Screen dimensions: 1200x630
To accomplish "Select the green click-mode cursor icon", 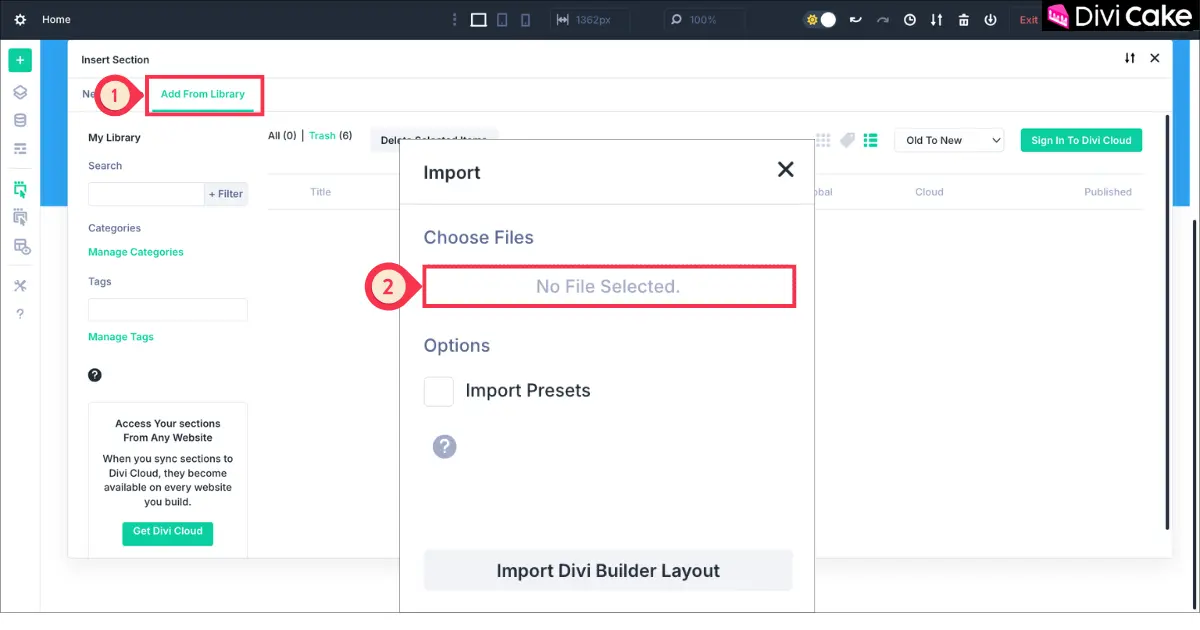I will (20, 189).
